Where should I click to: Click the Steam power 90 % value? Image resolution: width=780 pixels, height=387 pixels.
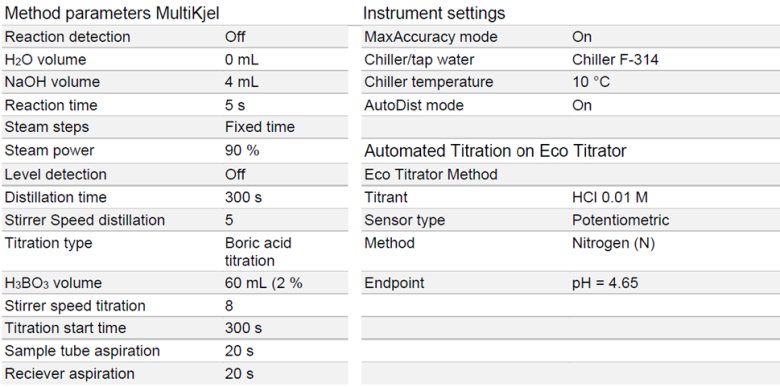pyautogui.click(x=242, y=151)
